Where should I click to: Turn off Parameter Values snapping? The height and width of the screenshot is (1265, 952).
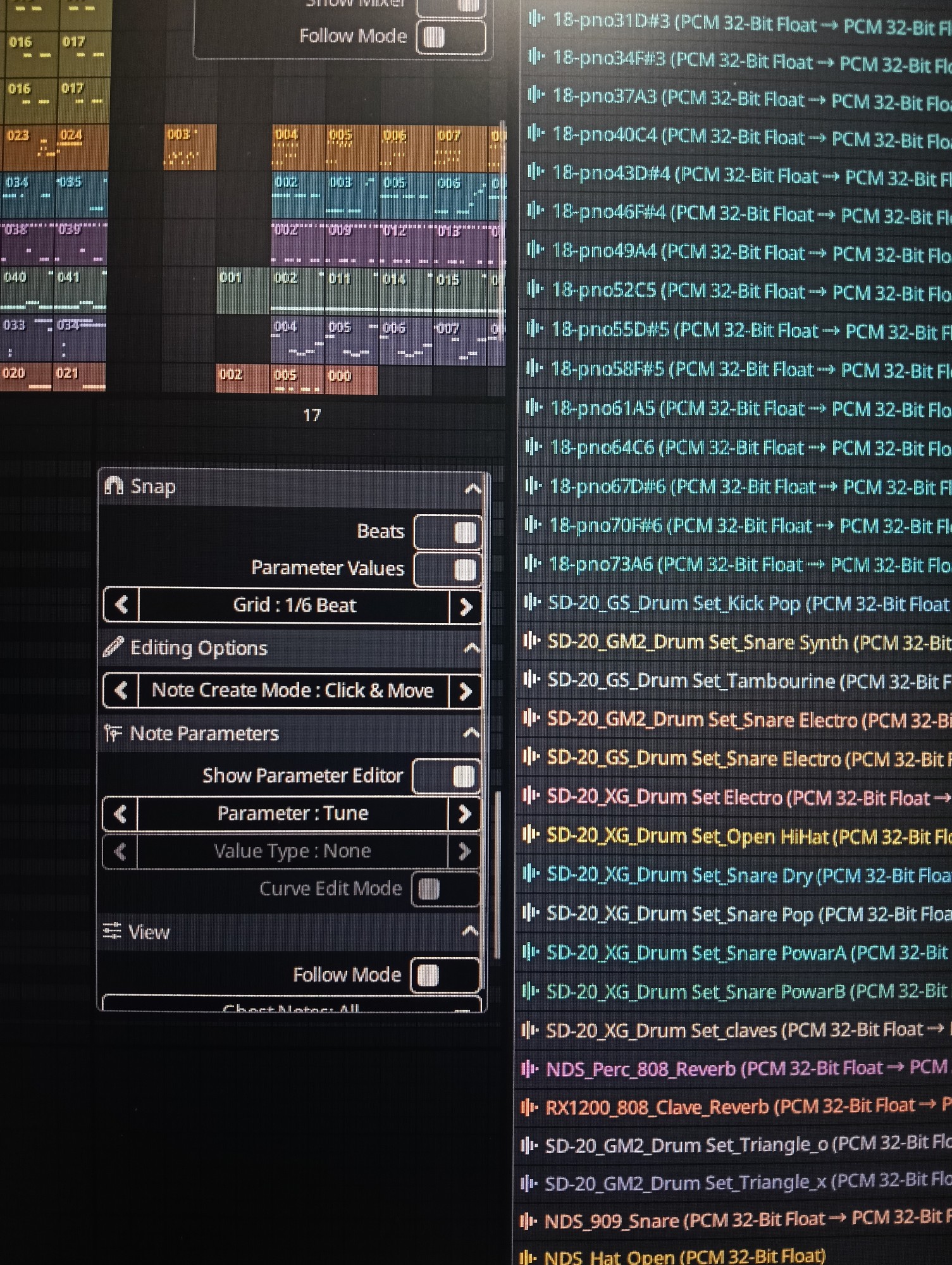point(448,569)
